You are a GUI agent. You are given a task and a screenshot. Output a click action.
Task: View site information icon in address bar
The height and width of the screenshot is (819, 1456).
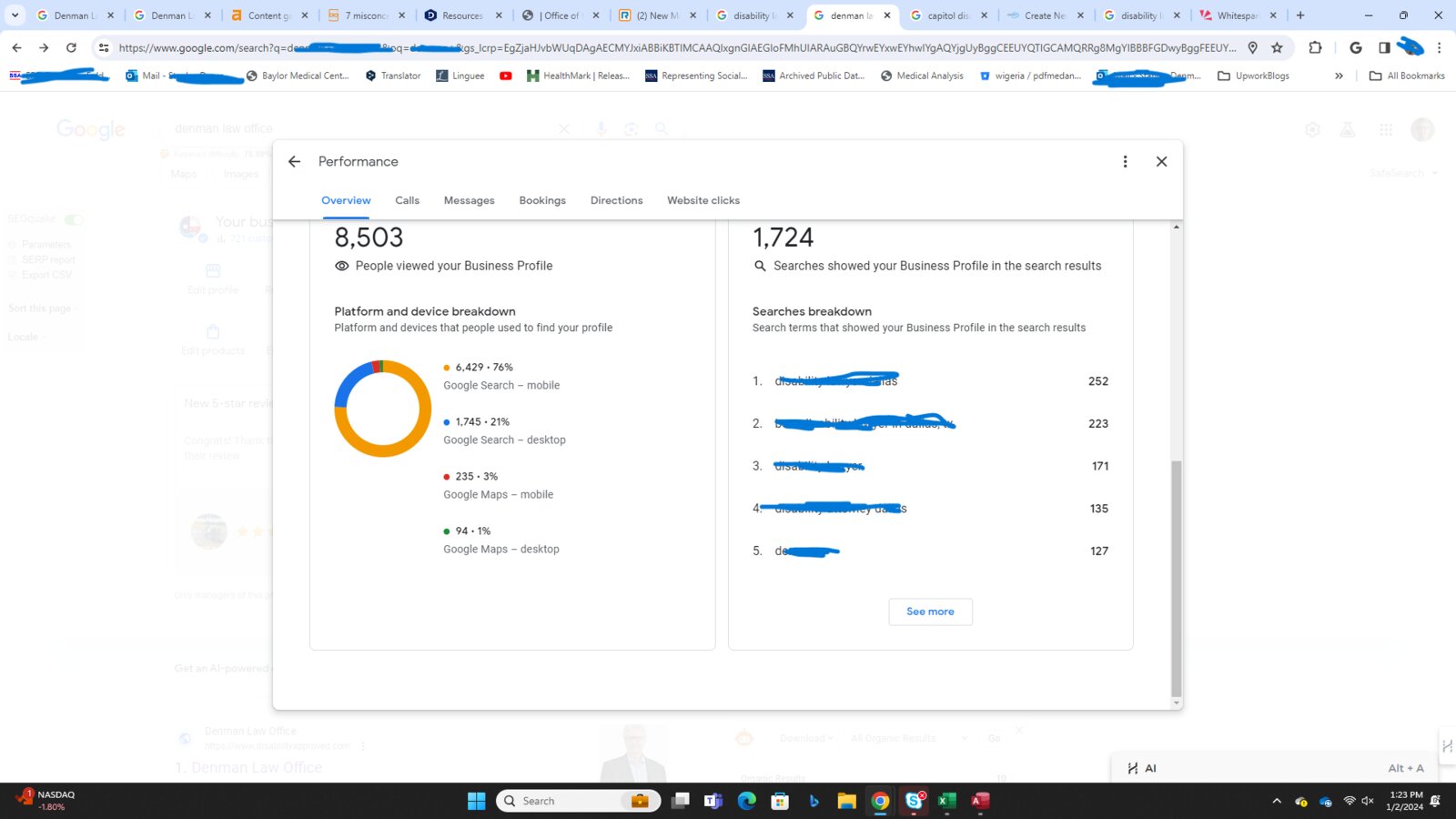coord(104,47)
